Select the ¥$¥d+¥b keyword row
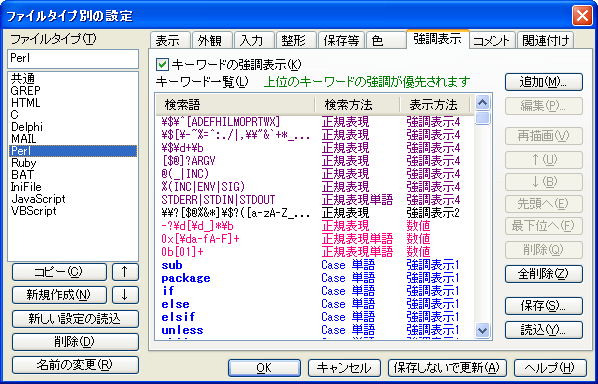The height and width of the screenshot is (384, 598). 315,148
